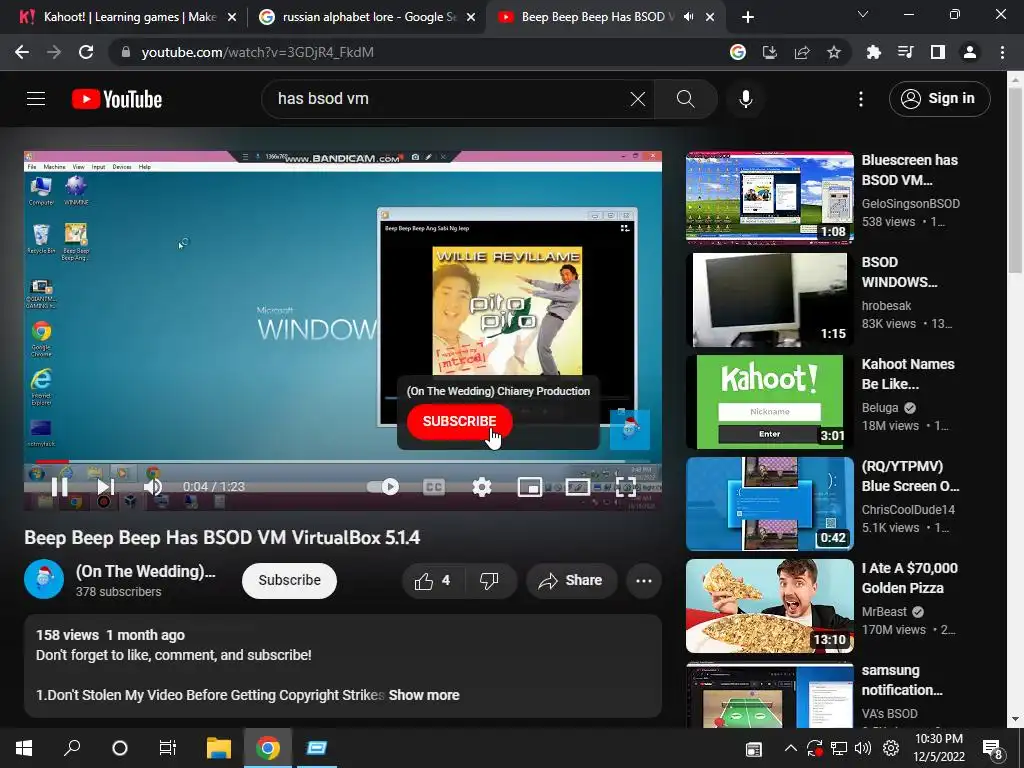Image resolution: width=1024 pixels, height=768 pixels.
Task: Open samsung notification video title
Action: coord(901,680)
